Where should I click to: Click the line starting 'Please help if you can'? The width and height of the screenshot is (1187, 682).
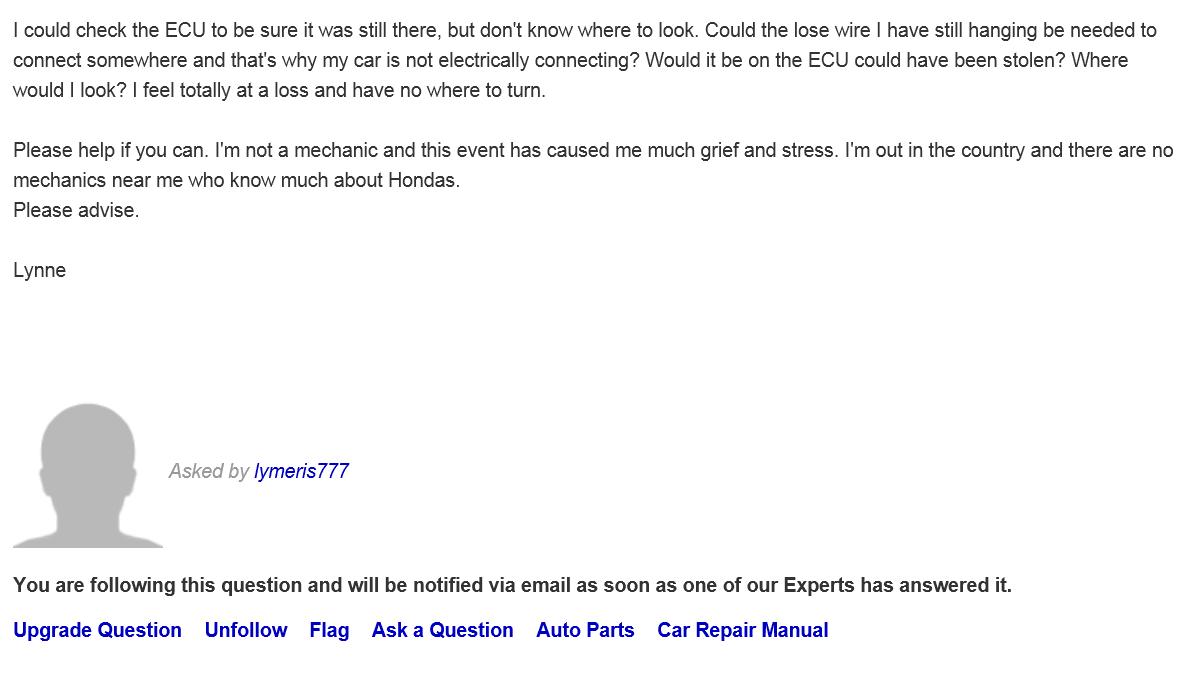tap(592, 150)
